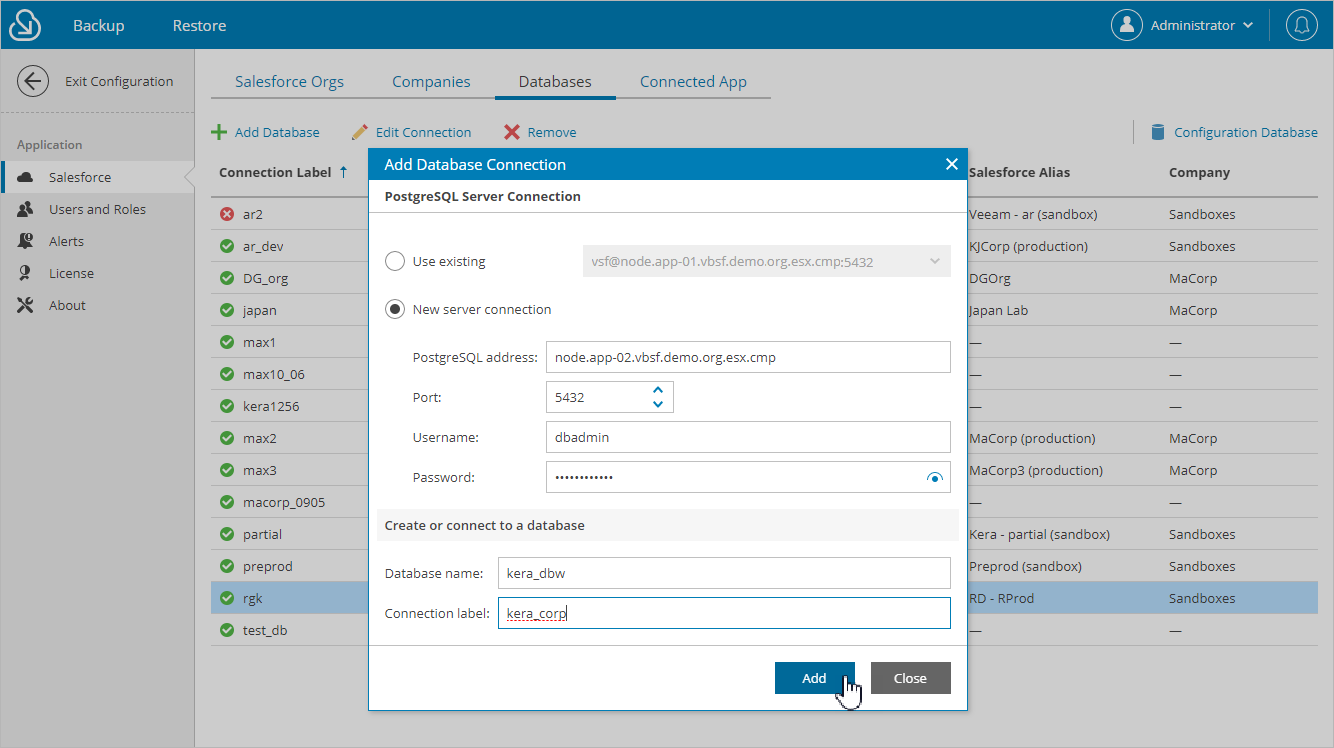This screenshot has width=1334, height=748.
Task: Select the Use existing radio button
Action: pos(395,261)
